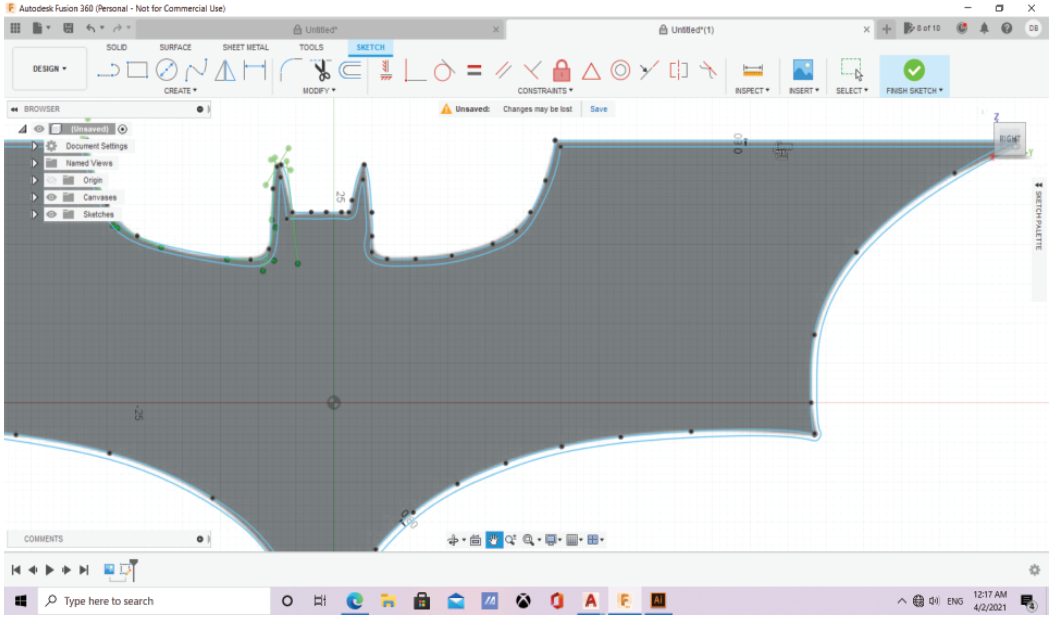1061x619 pixels.
Task: Open the DESIGN workspace dropdown
Action: pyautogui.click(x=49, y=68)
